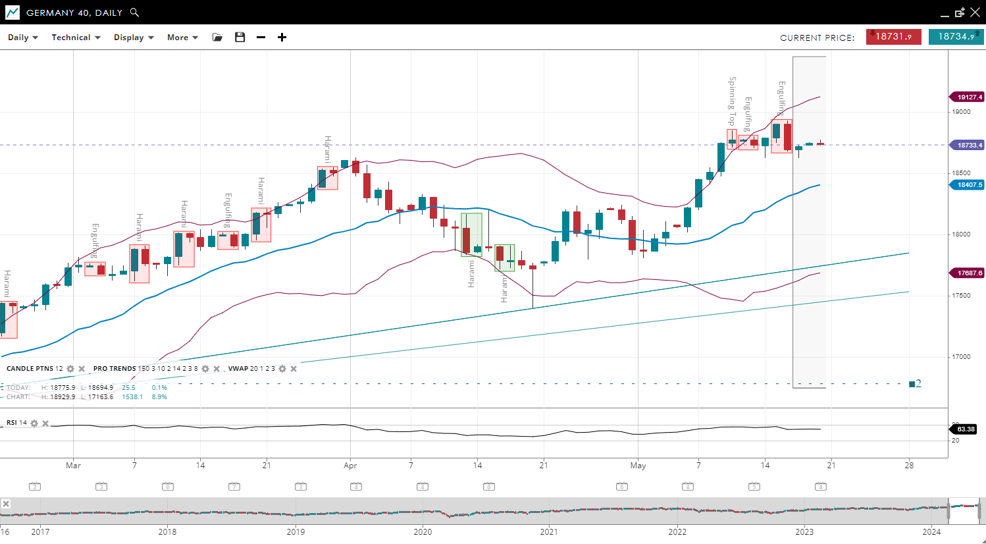Image resolution: width=986 pixels, height=544 pixels.
Task: Open the Technical indicators dropdown
Action: 76,37
